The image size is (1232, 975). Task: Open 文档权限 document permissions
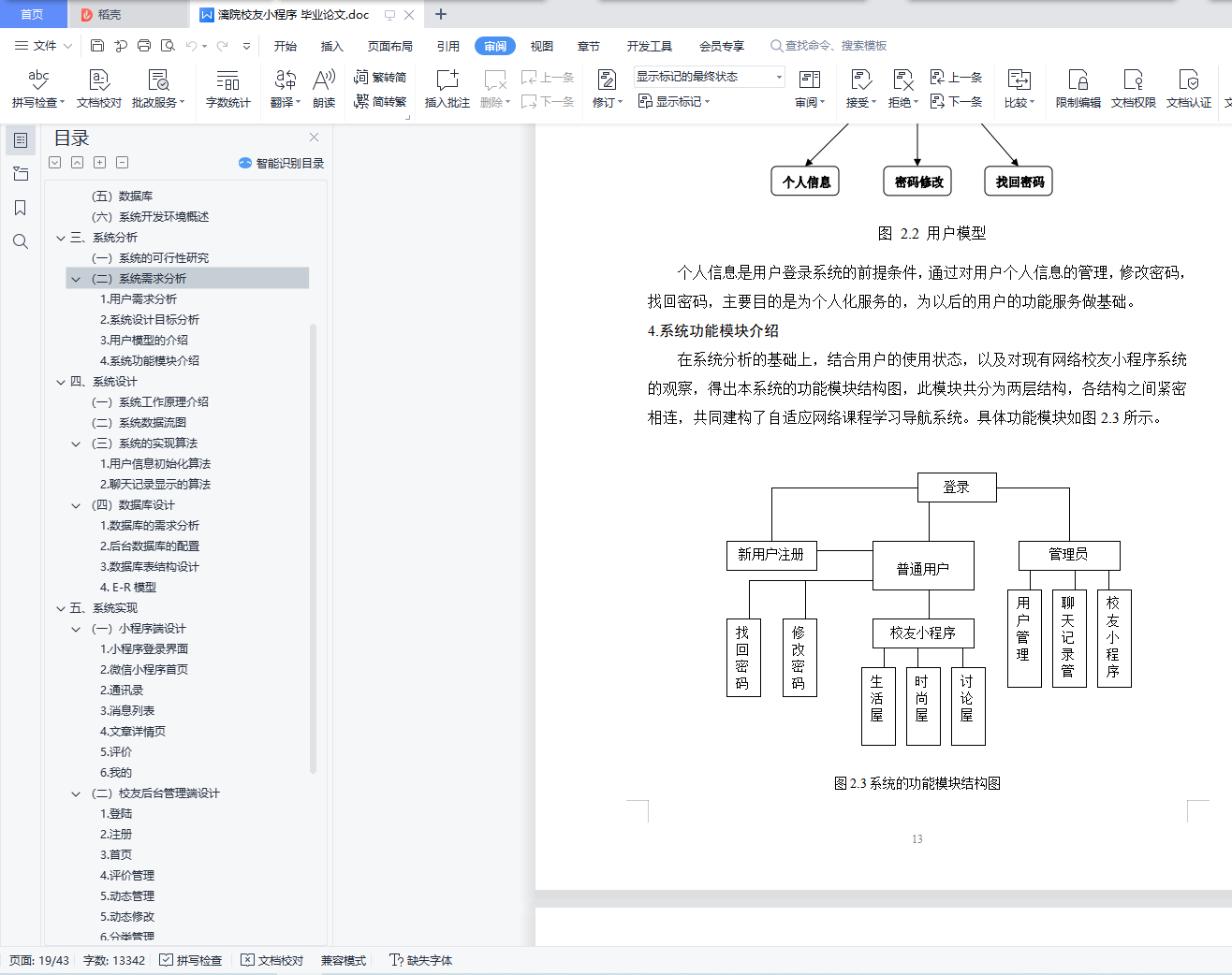tap(1133, 89)
